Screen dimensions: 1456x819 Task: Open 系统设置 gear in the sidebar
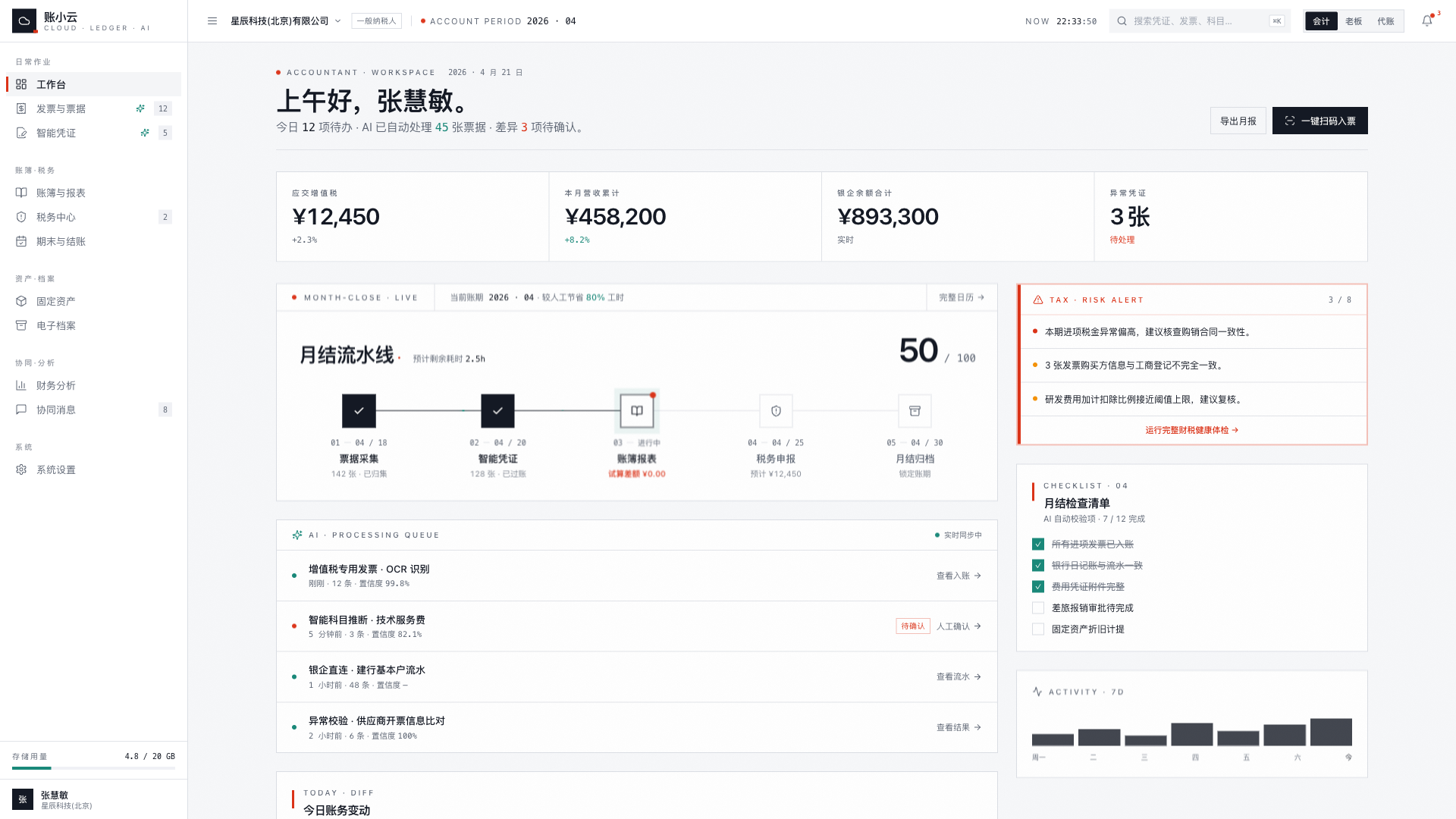[56, 469]
